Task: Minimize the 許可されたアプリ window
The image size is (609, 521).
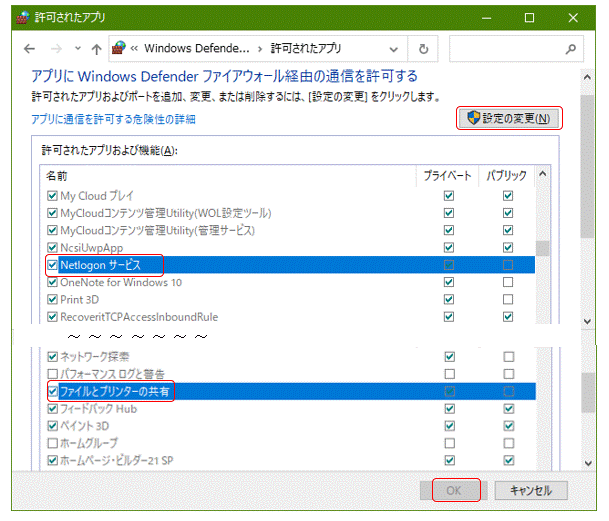Action: click(486, 18)
